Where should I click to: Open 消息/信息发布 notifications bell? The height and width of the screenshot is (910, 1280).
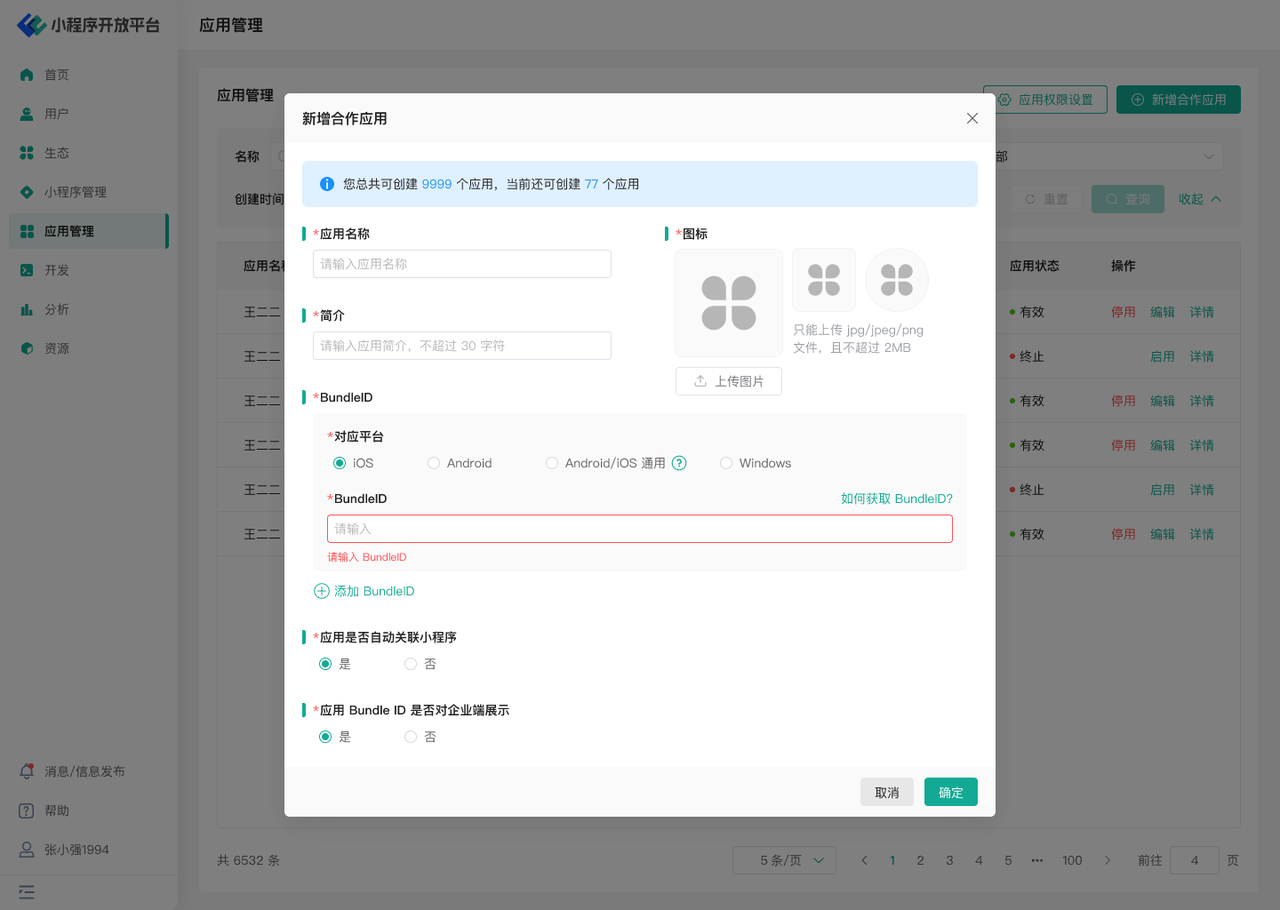tap(27, 772)
